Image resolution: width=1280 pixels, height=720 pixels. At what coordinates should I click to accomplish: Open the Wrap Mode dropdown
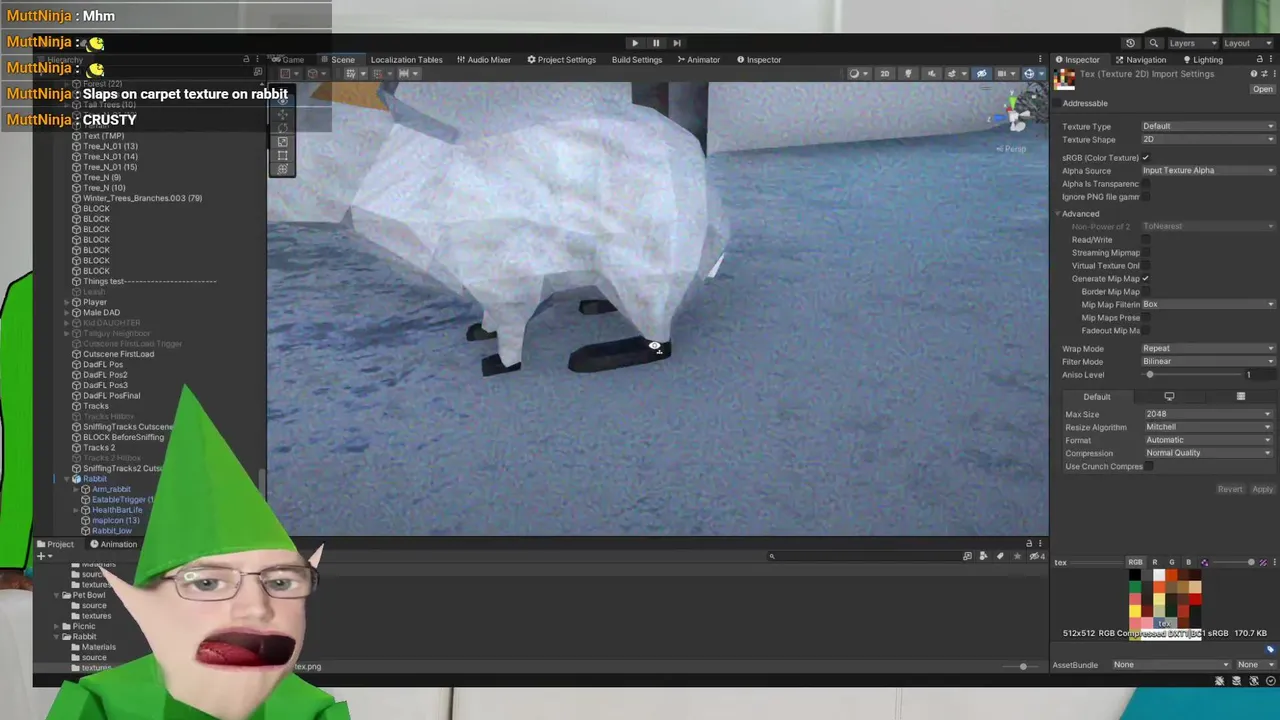point(1208,348)
